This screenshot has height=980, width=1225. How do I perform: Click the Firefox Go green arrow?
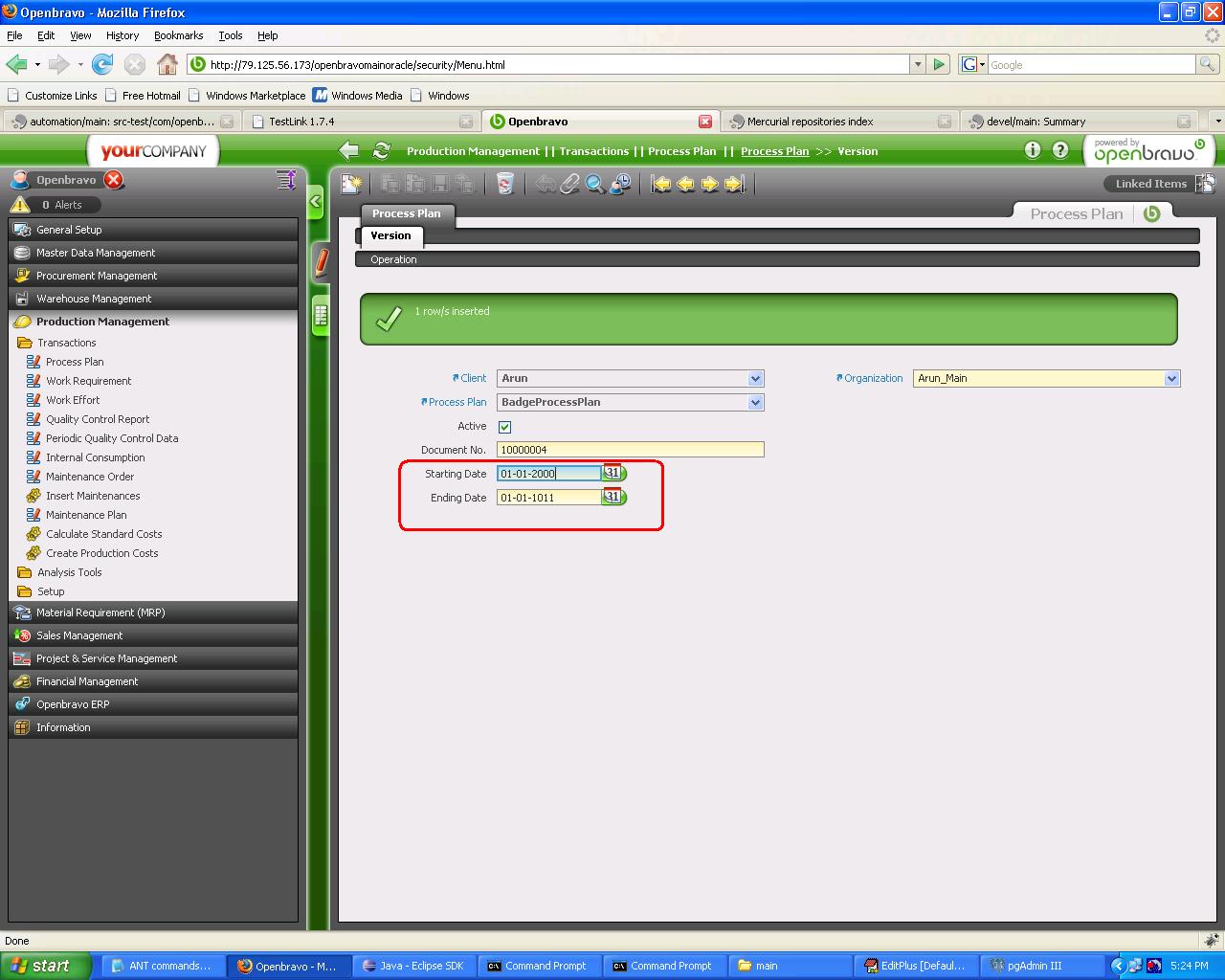(x=940, y=65)
